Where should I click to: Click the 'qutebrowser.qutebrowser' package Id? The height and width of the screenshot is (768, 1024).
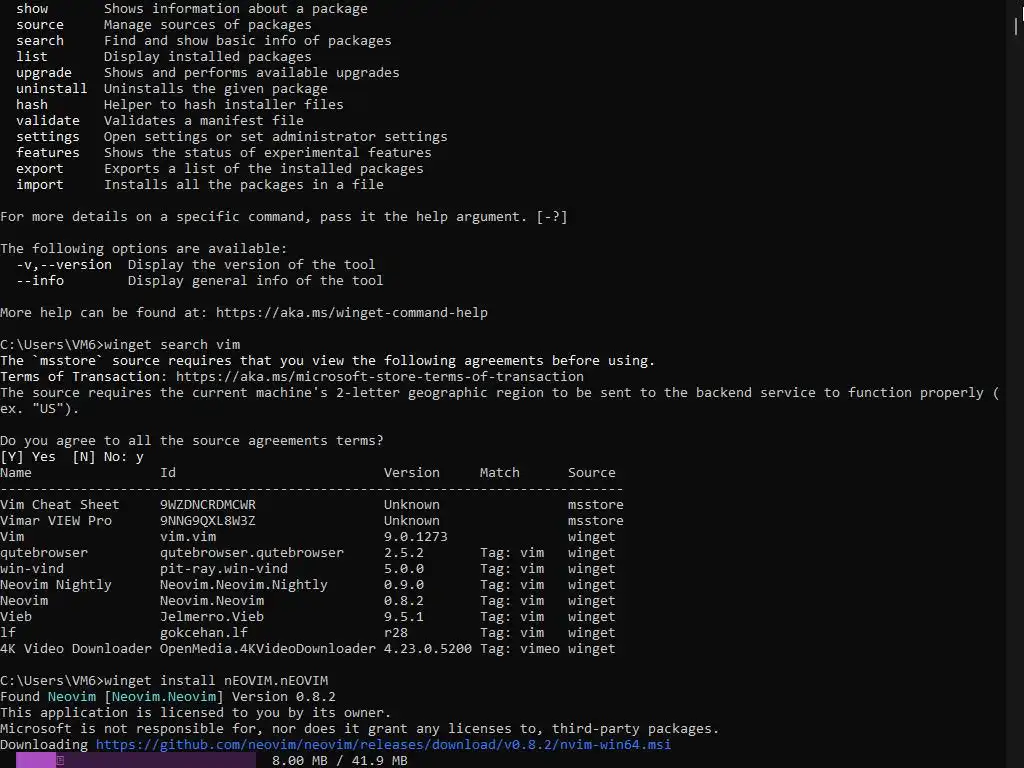point(251,552)
